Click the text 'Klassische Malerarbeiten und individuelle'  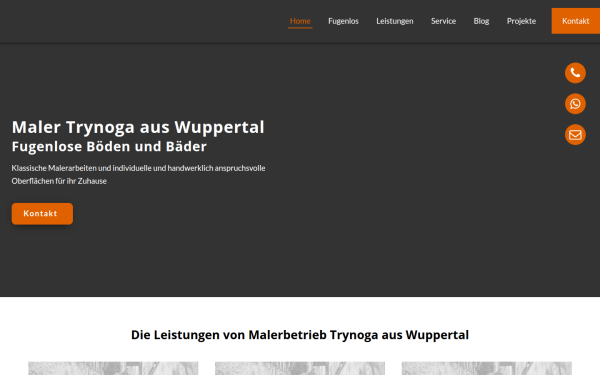tap(82, 168)
